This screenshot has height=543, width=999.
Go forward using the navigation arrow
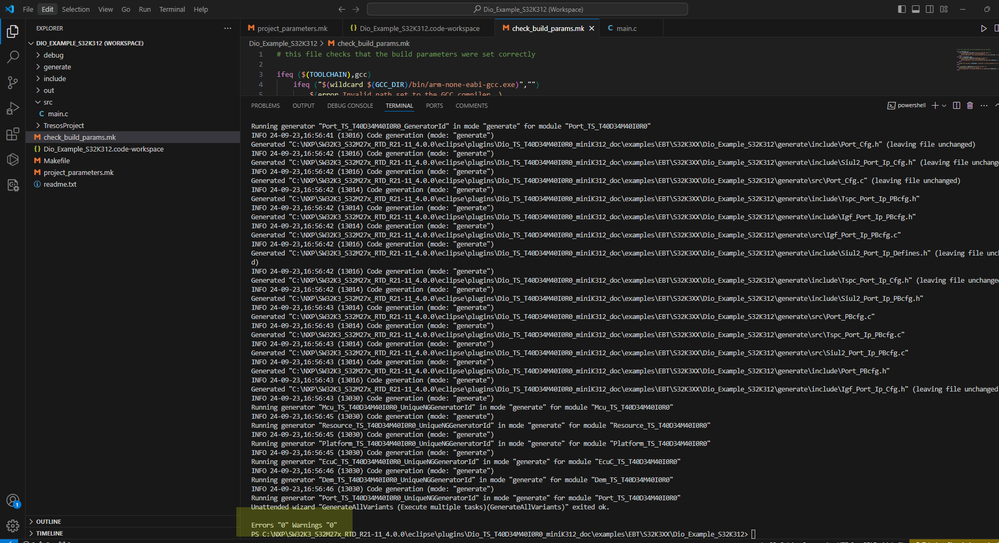356,9
